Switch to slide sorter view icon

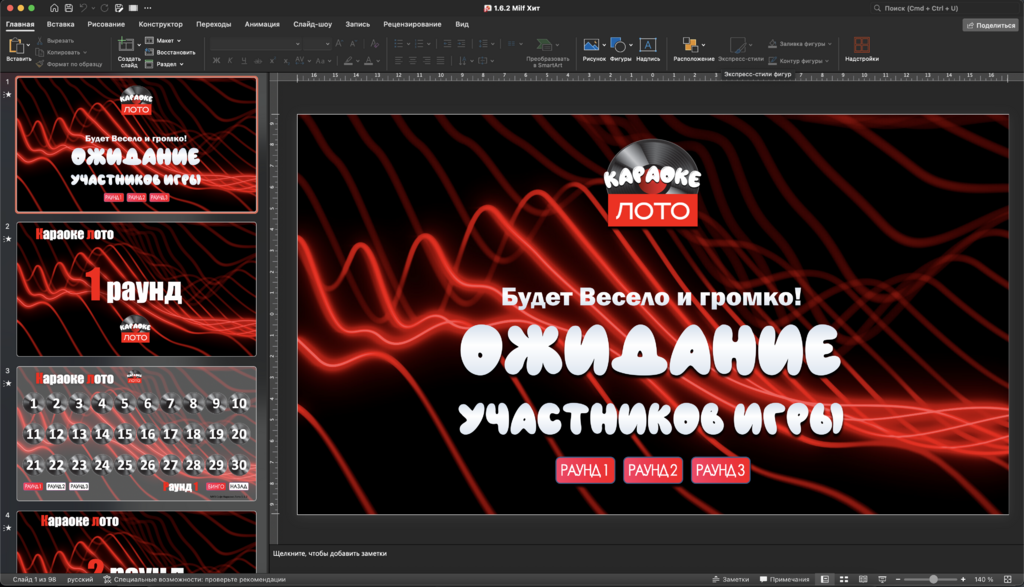tap(844, 579)
